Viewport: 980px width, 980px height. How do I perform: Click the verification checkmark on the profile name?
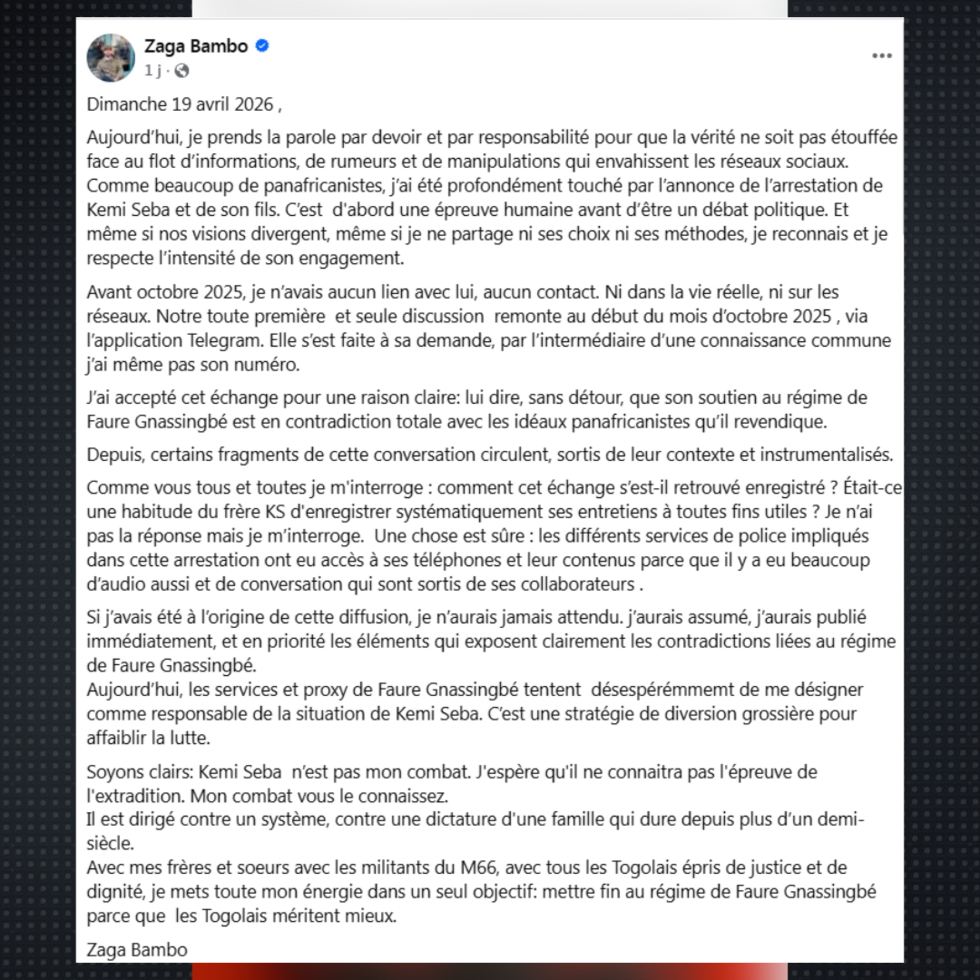[263, 46]
